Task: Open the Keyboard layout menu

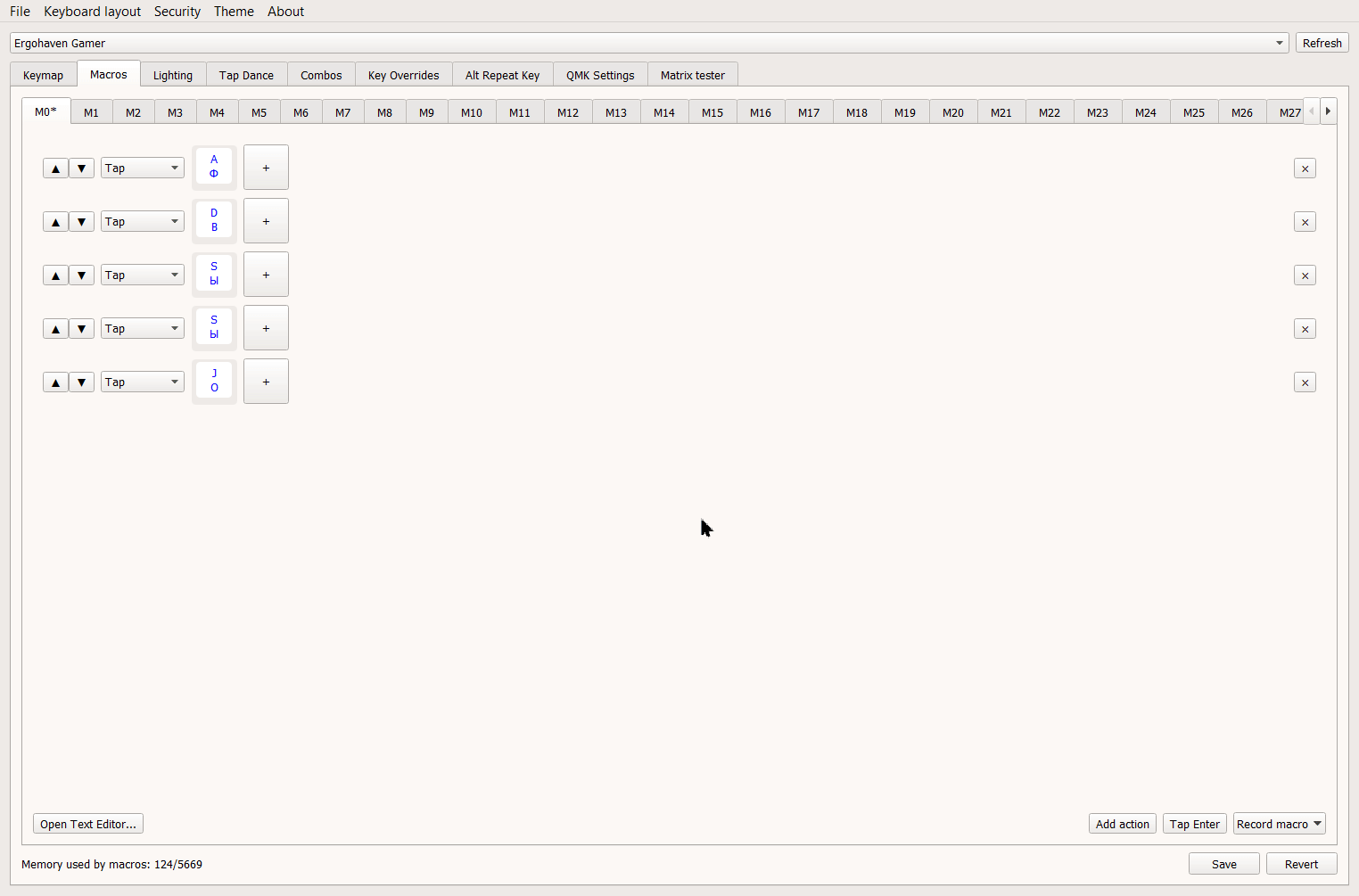Action: coord(92,12)
